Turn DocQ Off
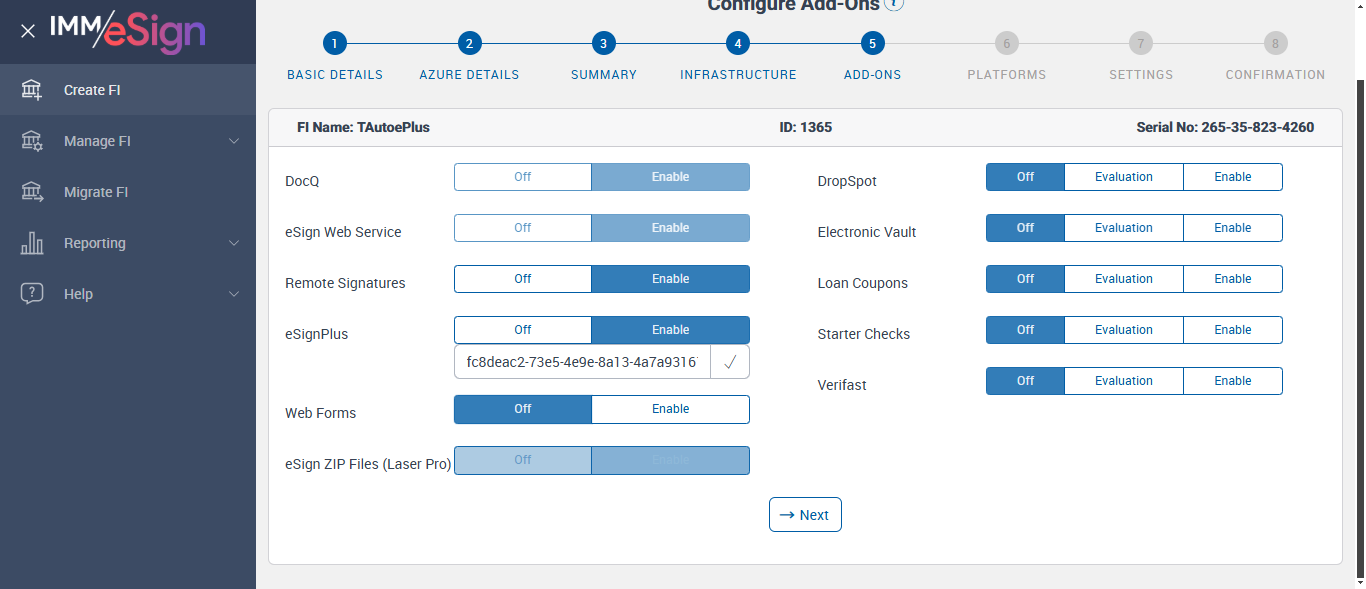This screenshot has height=589, width=1366. (x=523, y=177)
